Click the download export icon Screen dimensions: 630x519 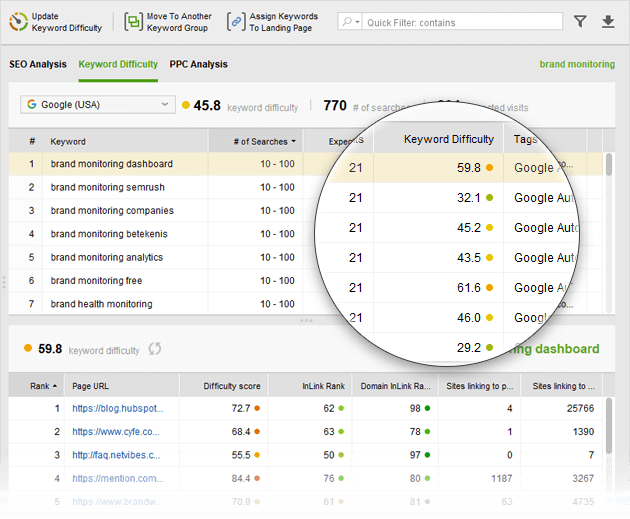pos(608,21)
